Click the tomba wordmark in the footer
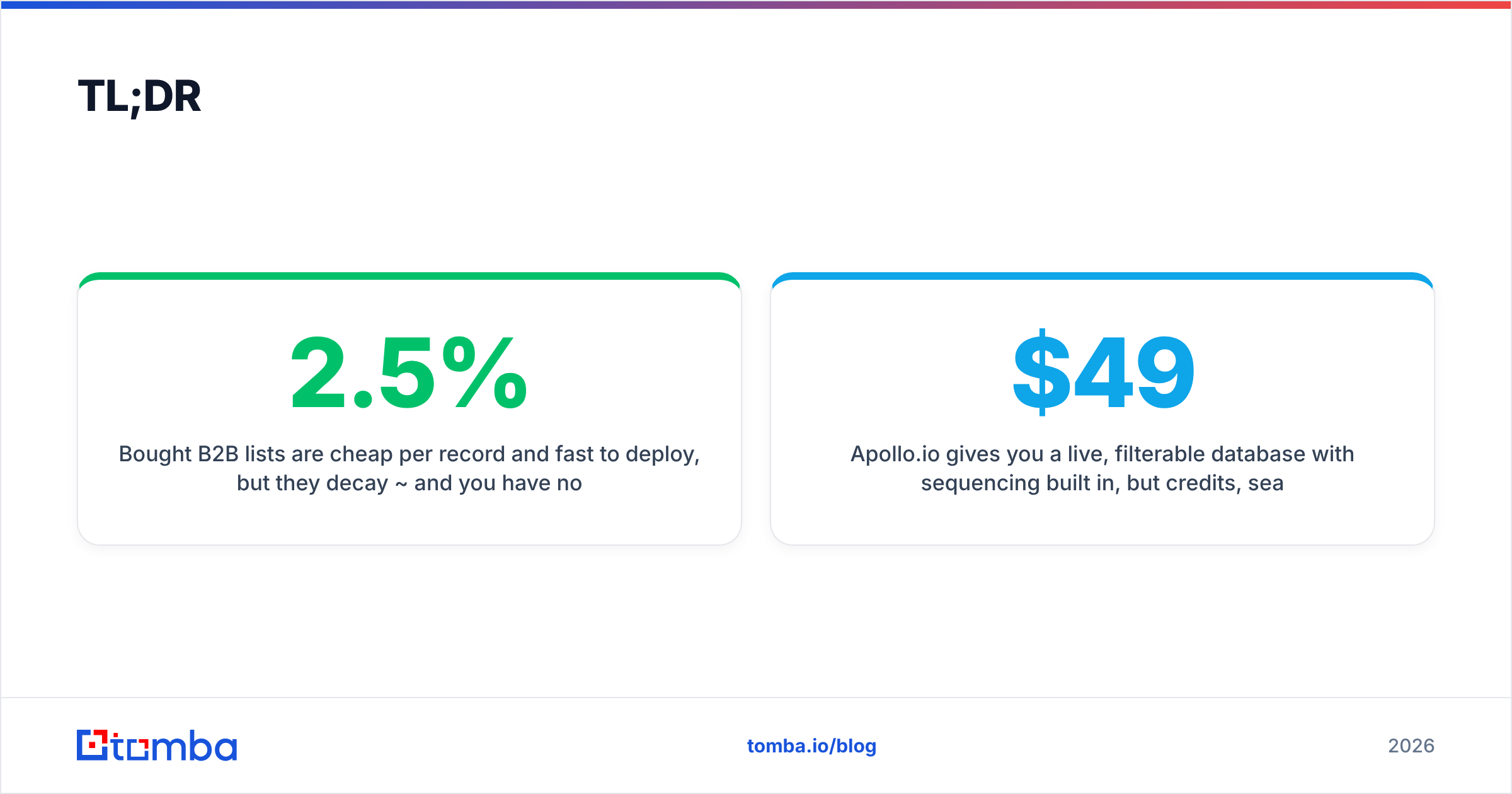 pyautogui.click(x=175, y=746)
